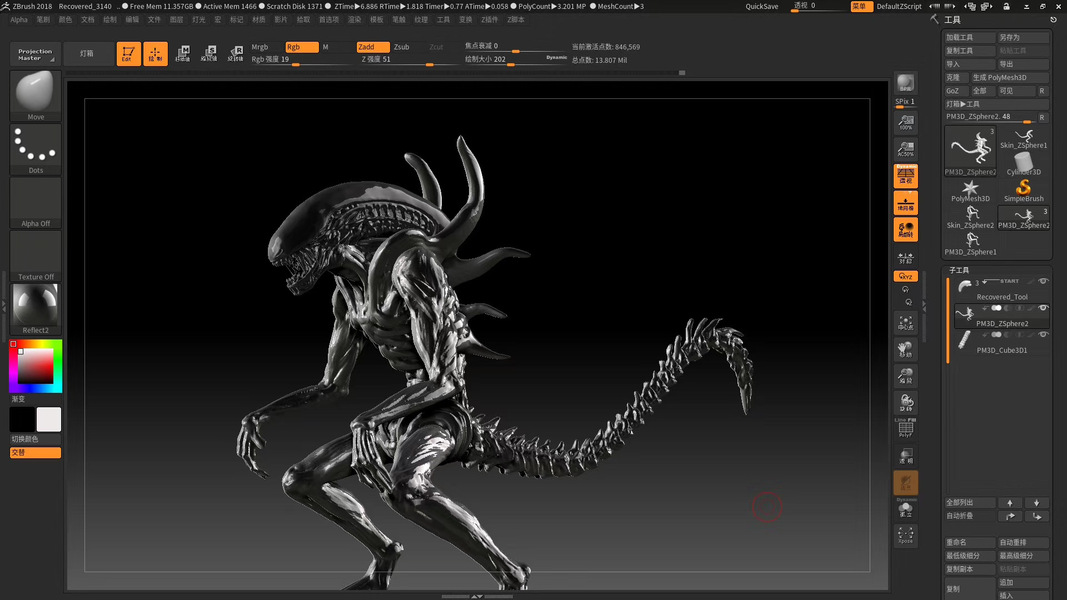Screen dimensions: 1067x600
Task: Select the SimpleBrush tool thumbnail
Action: click(x=1023, y=190)
